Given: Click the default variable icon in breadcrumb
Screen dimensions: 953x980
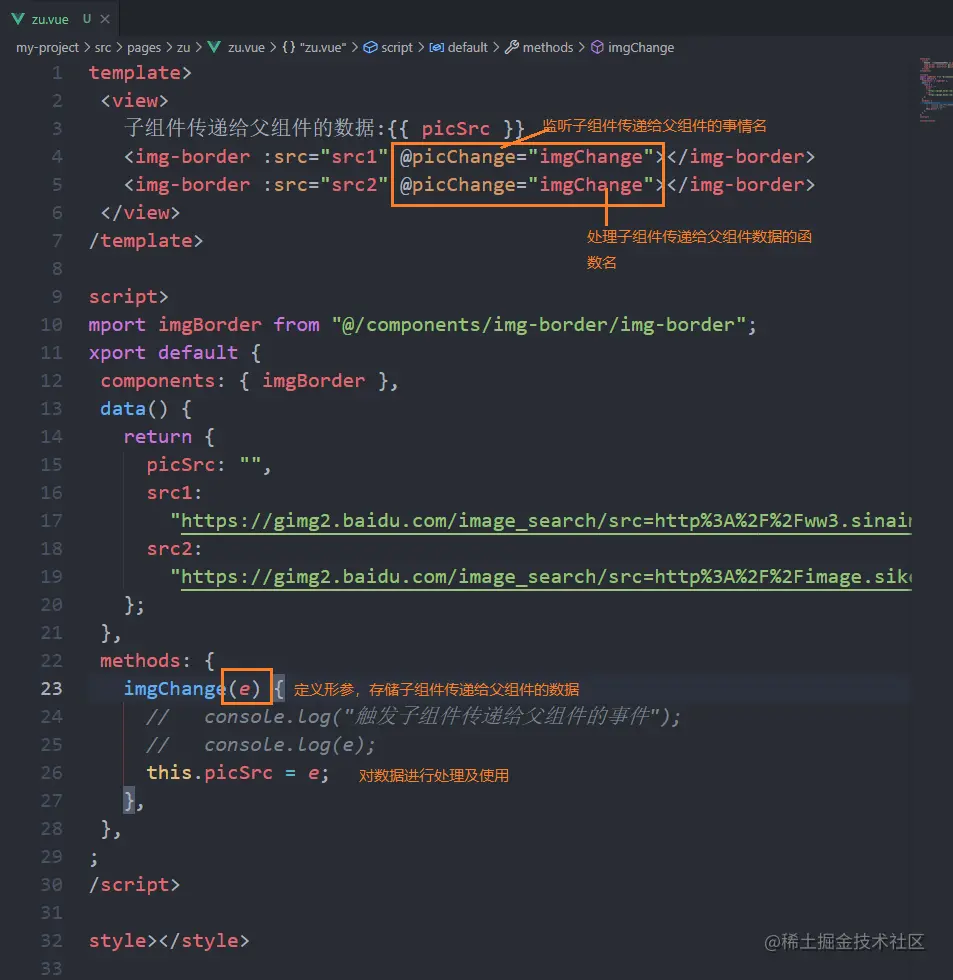Looking at the screenshot, I should click(436, 48).
